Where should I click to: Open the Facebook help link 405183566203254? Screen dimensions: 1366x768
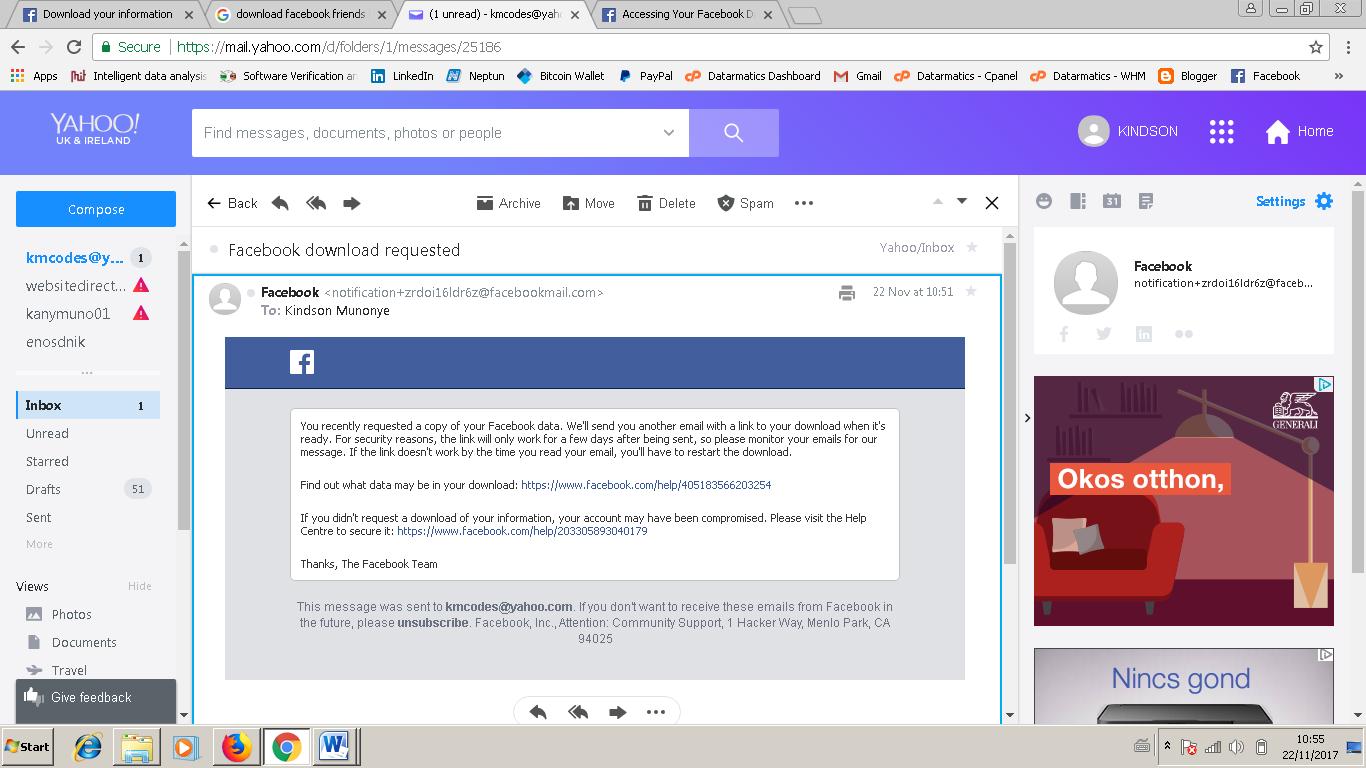[646, 485]
